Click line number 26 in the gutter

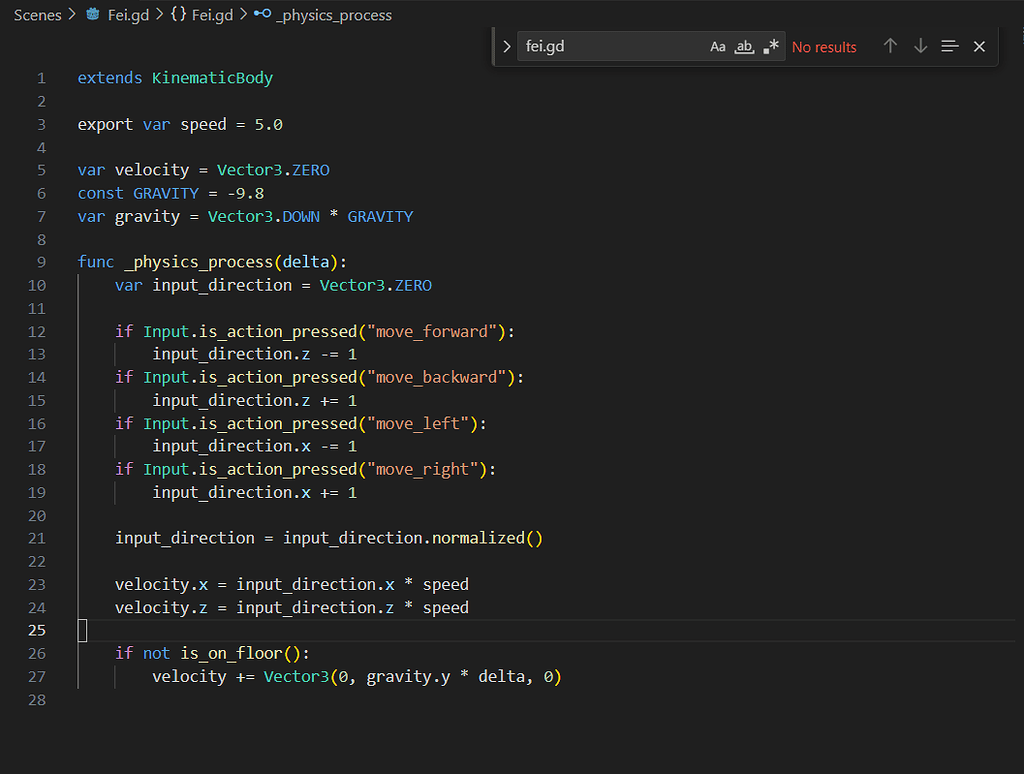(37, 653)
